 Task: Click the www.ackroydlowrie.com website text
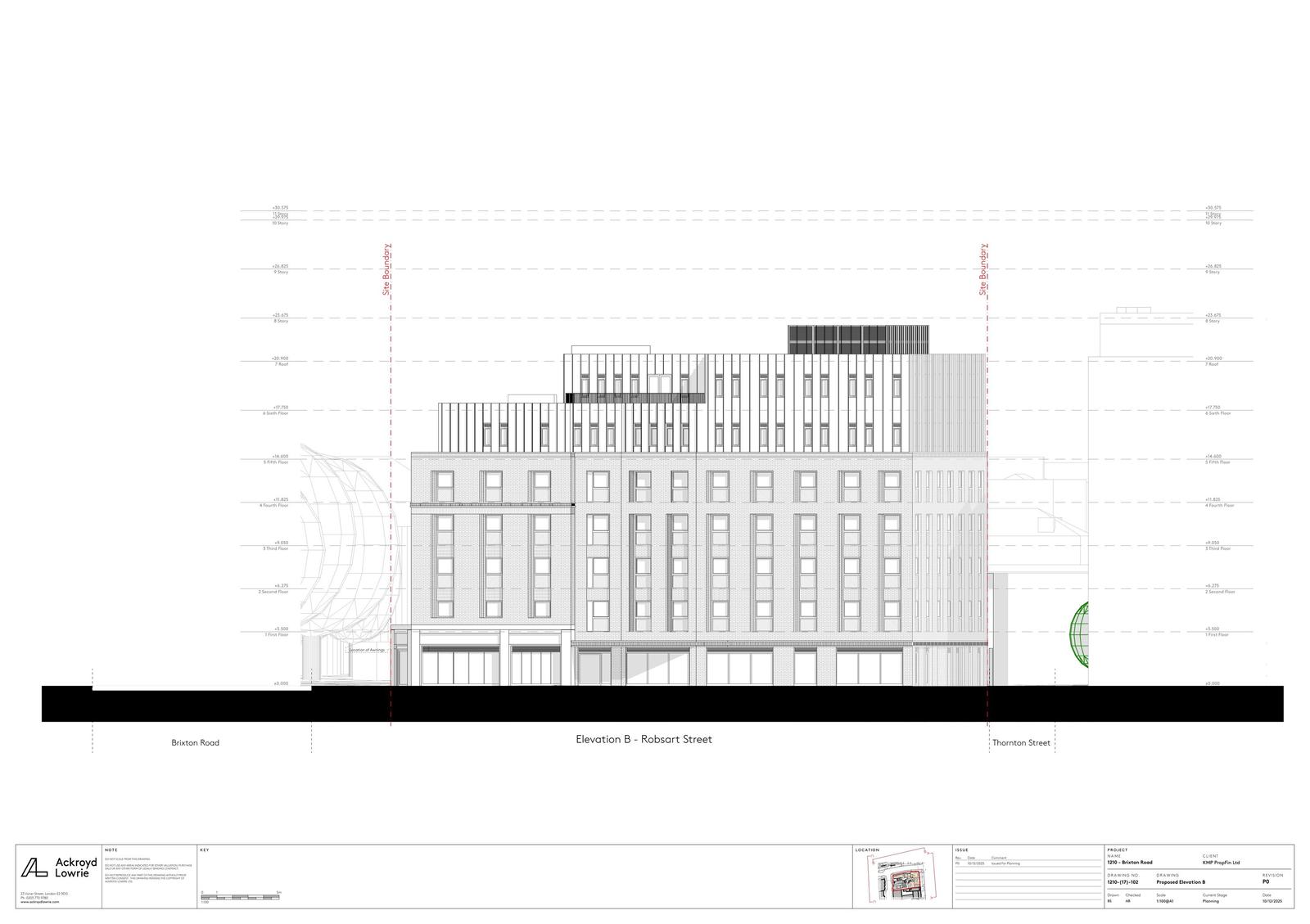(39, 902)
